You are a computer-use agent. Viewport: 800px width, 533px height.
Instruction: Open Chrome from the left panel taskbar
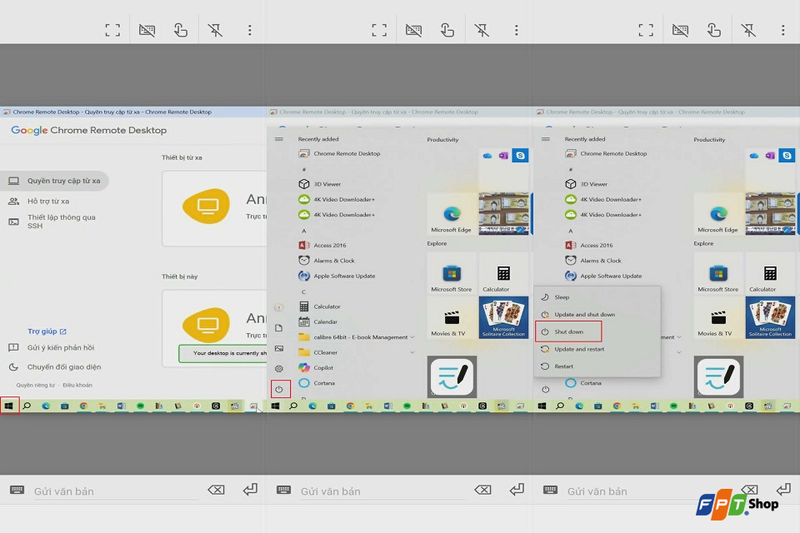[83, 406]
